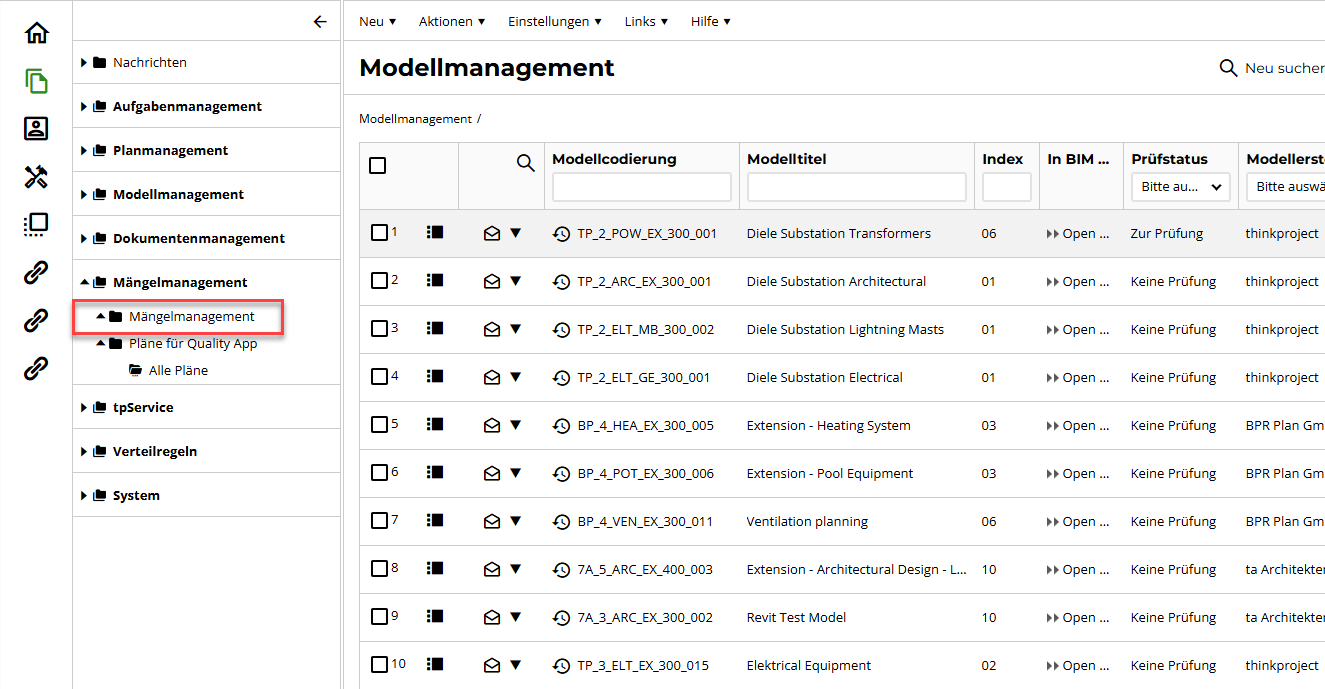Open the green documents icon in sidebar
The width and height of the screenshot is (1325, 689).
[36, 81]
